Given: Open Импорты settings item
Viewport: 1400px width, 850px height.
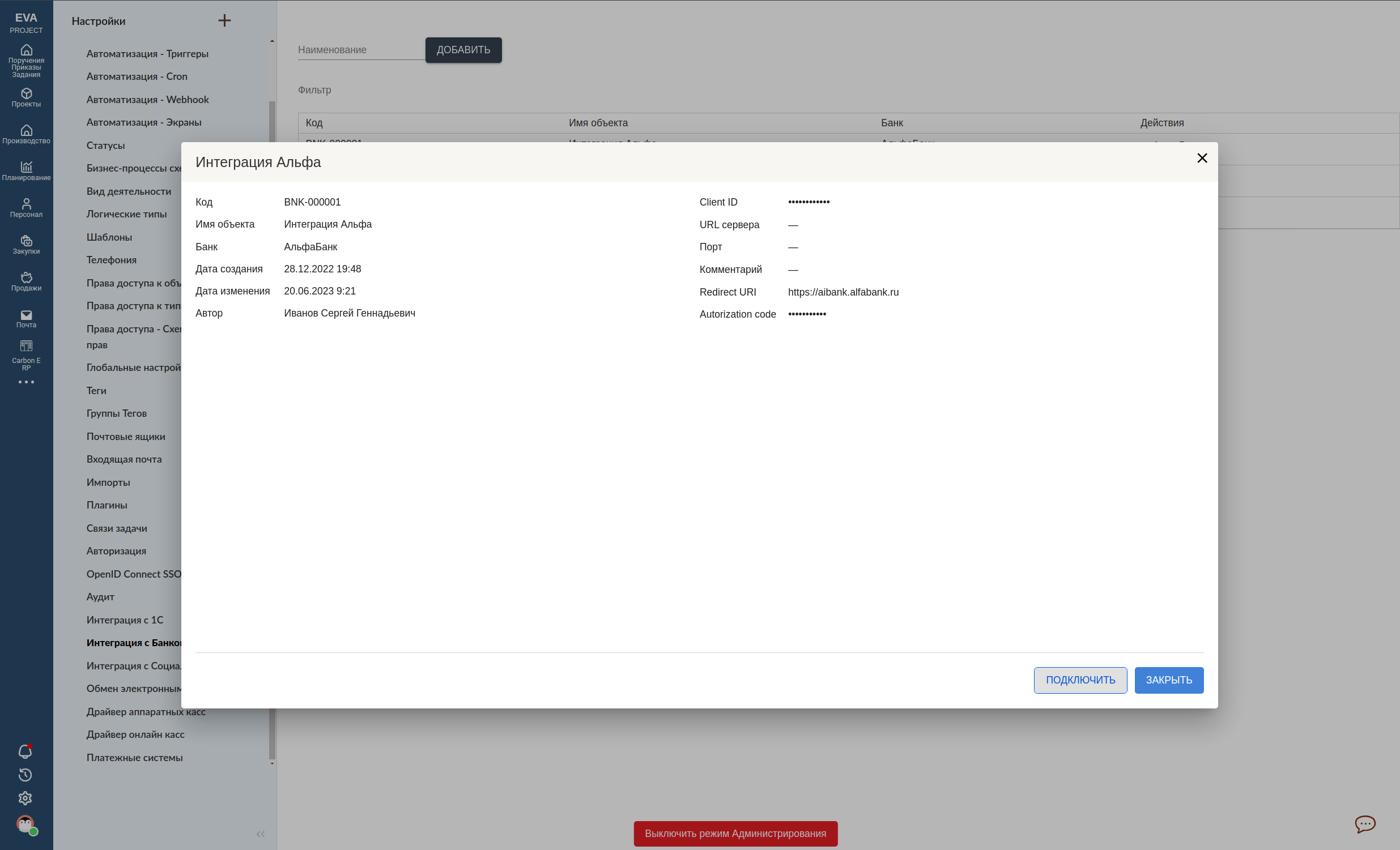Looking at the screenshot, I should point(108,482).
